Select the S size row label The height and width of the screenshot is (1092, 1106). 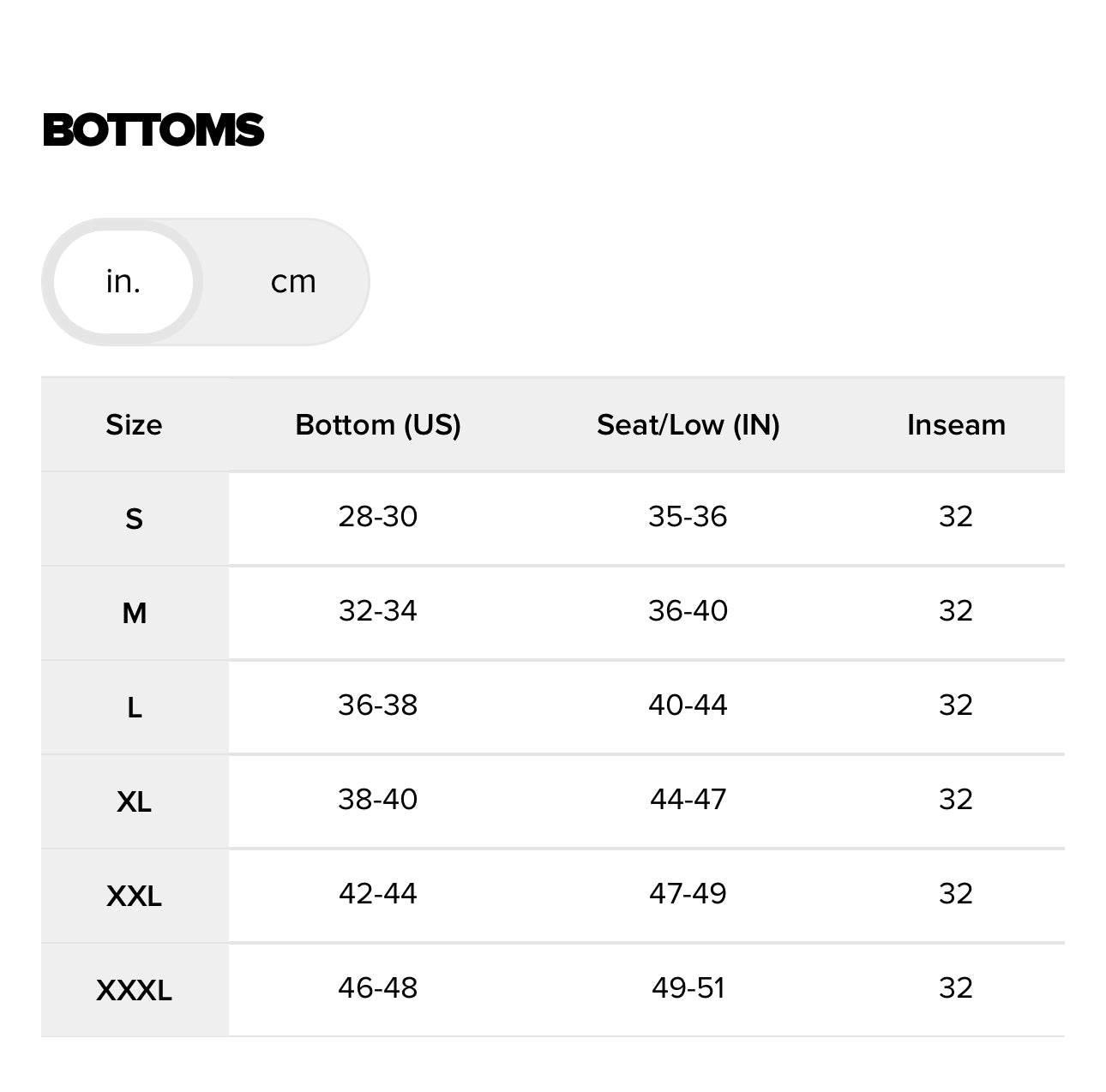click(134, 519)
